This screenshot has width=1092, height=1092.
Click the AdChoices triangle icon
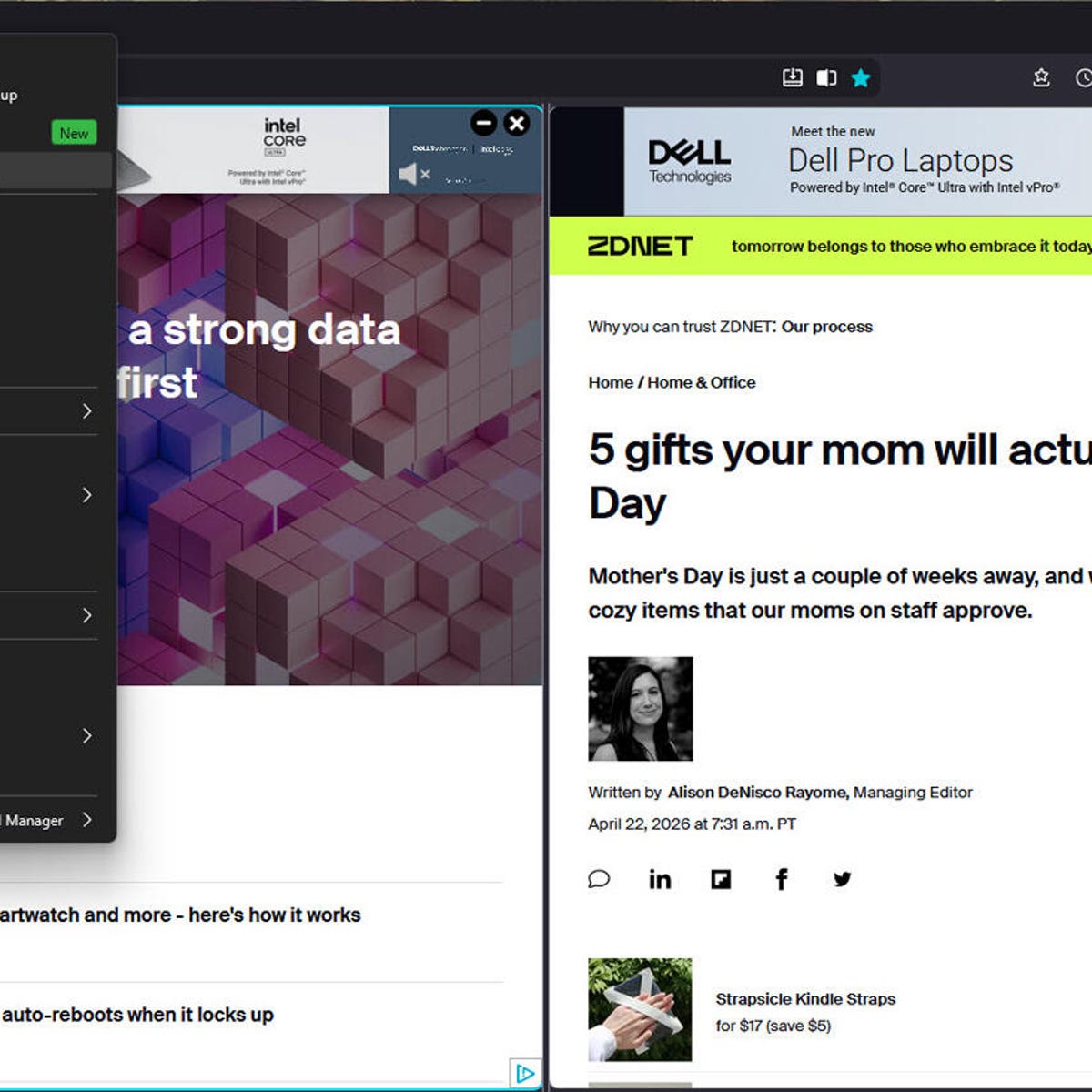click(525, 1073)
